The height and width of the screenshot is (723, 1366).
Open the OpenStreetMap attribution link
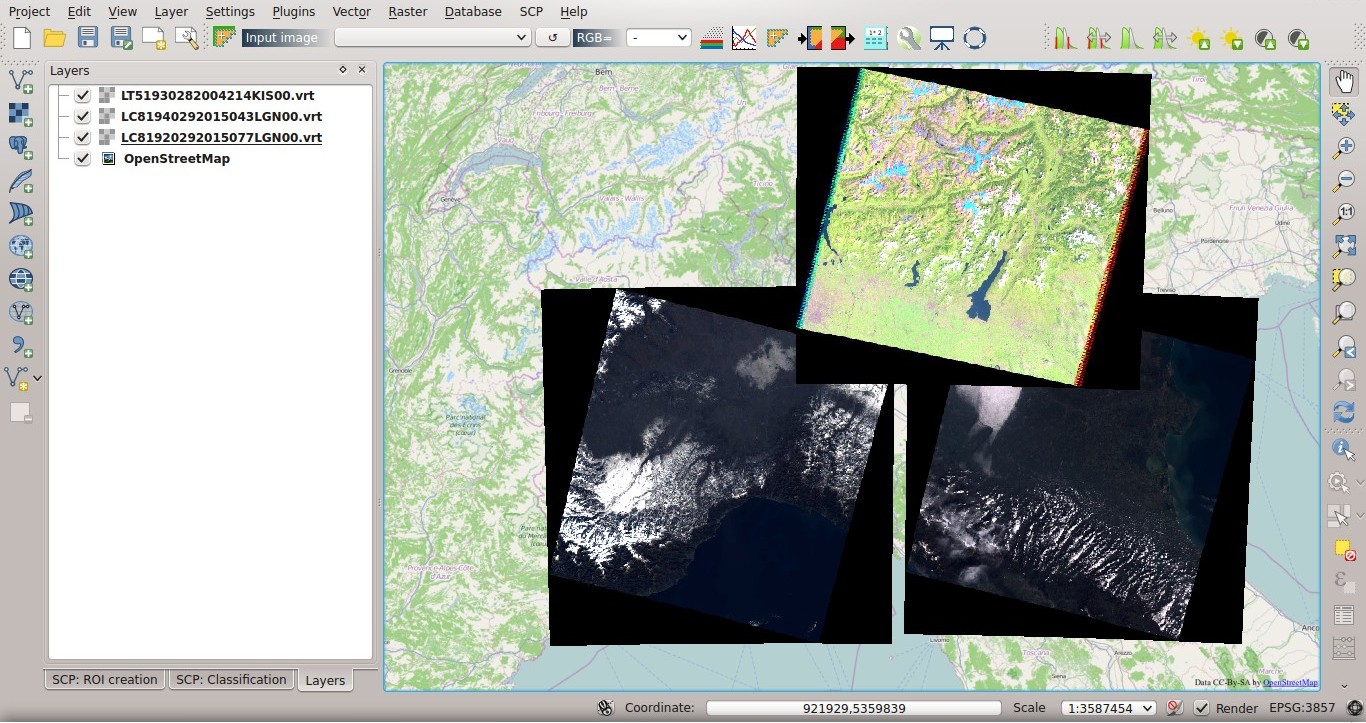pyautogui.click(x=1290, y=682)
